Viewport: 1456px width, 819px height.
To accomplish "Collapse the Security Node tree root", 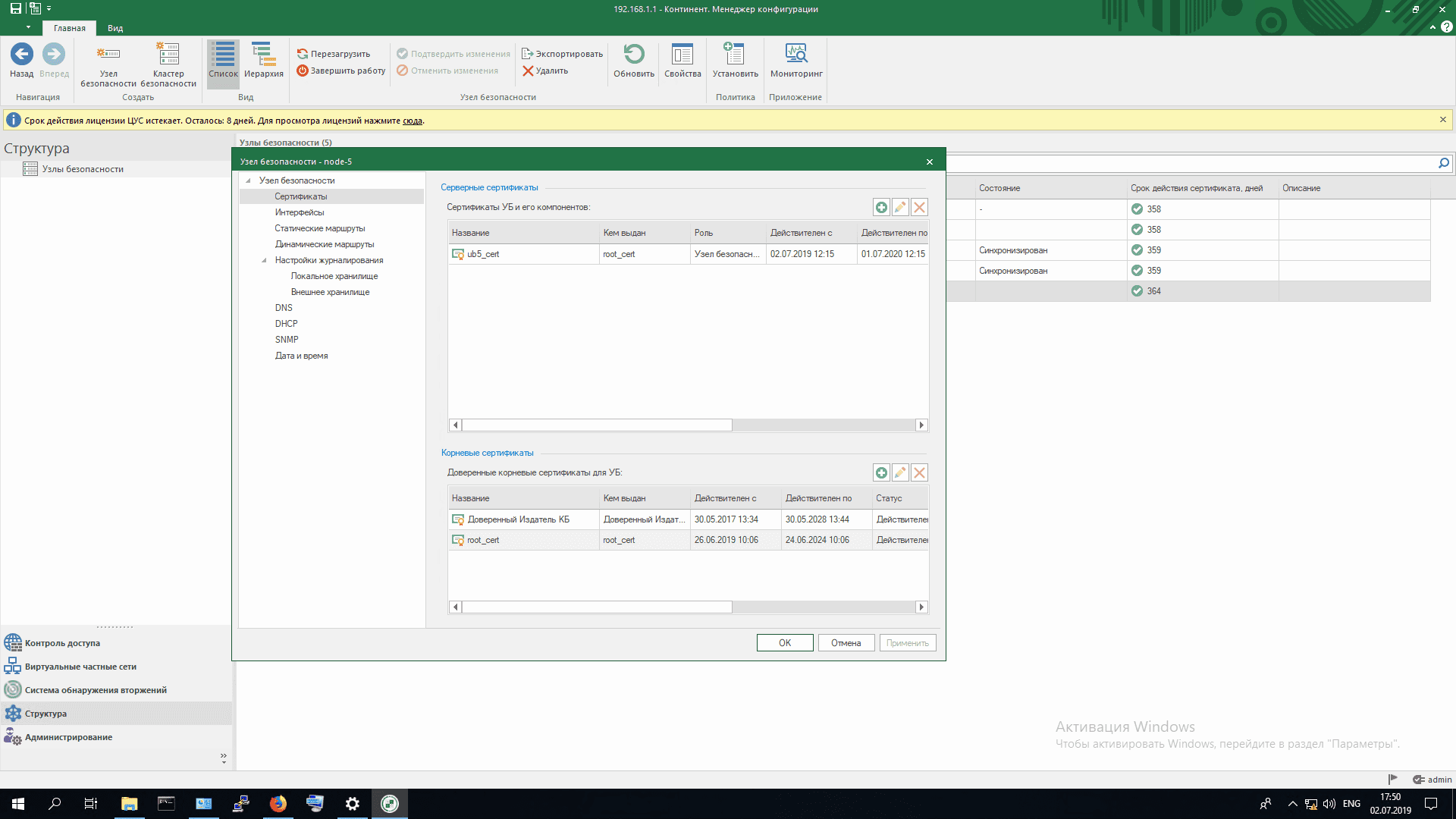I will [248, 180].
